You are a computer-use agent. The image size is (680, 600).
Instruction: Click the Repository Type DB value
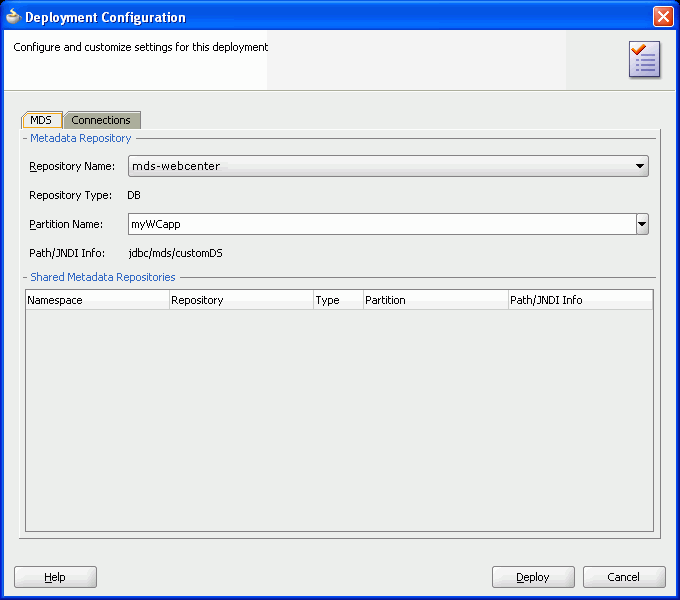(134, 195)
